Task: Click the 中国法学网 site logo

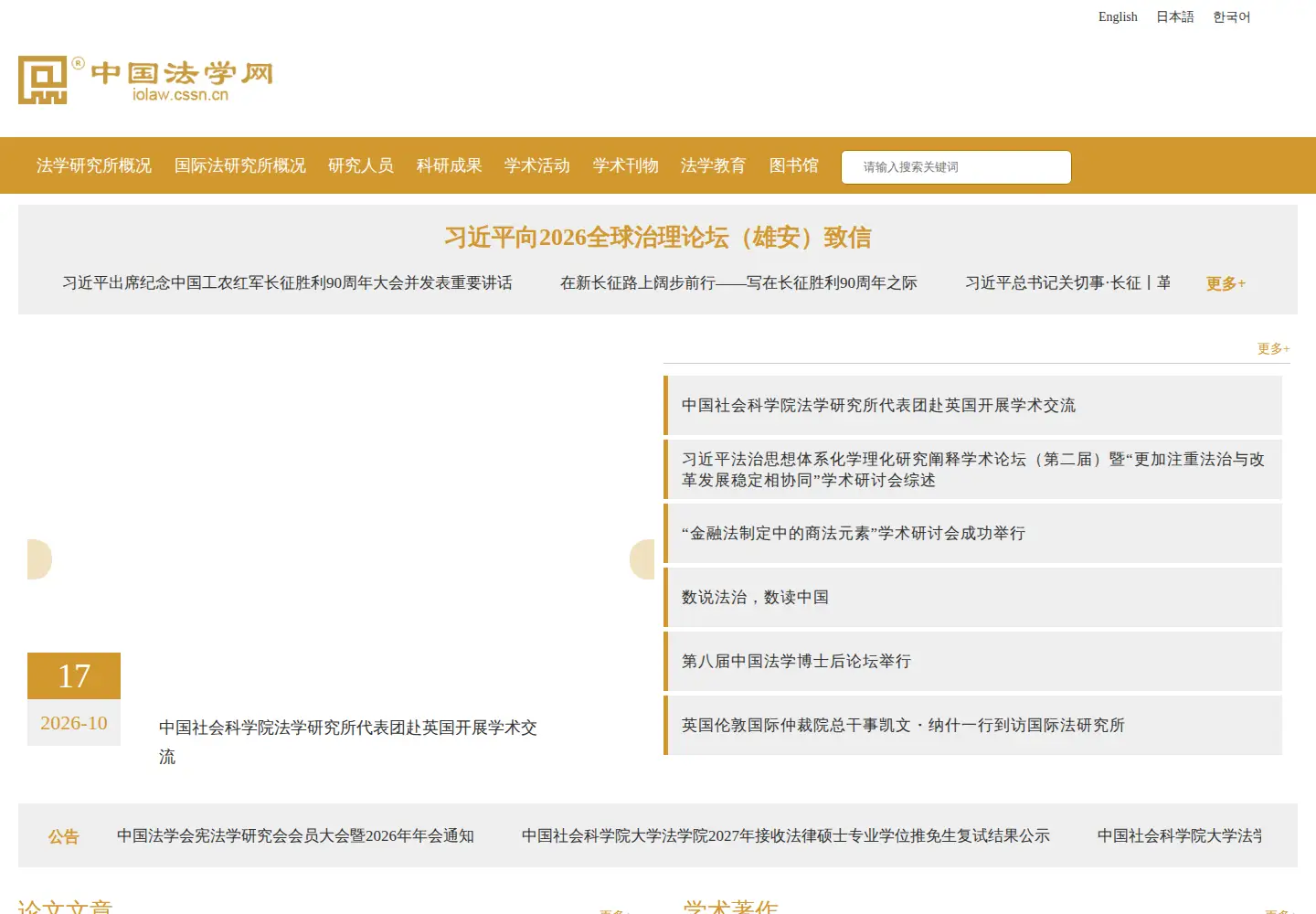Action: [146, 80]
